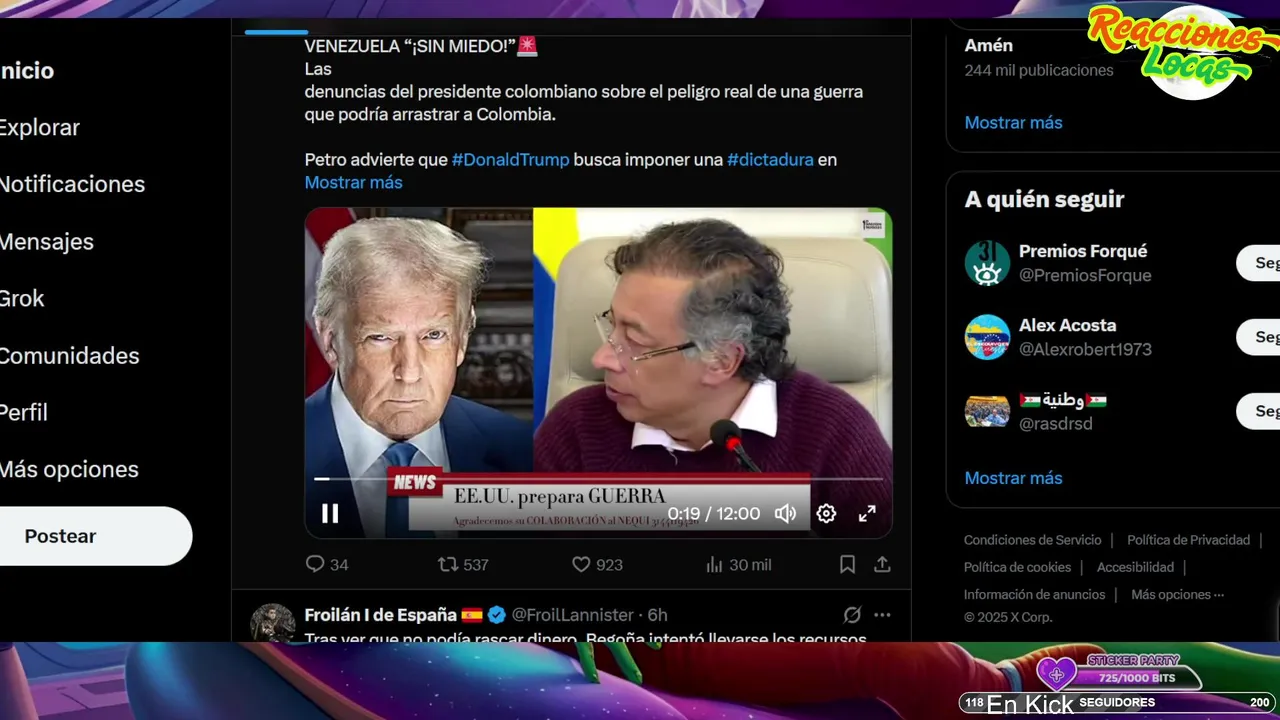Viewport: 1280px width, 720px height.
Task: Open Alex Acosta profile avatar
Action: (987, 337)
